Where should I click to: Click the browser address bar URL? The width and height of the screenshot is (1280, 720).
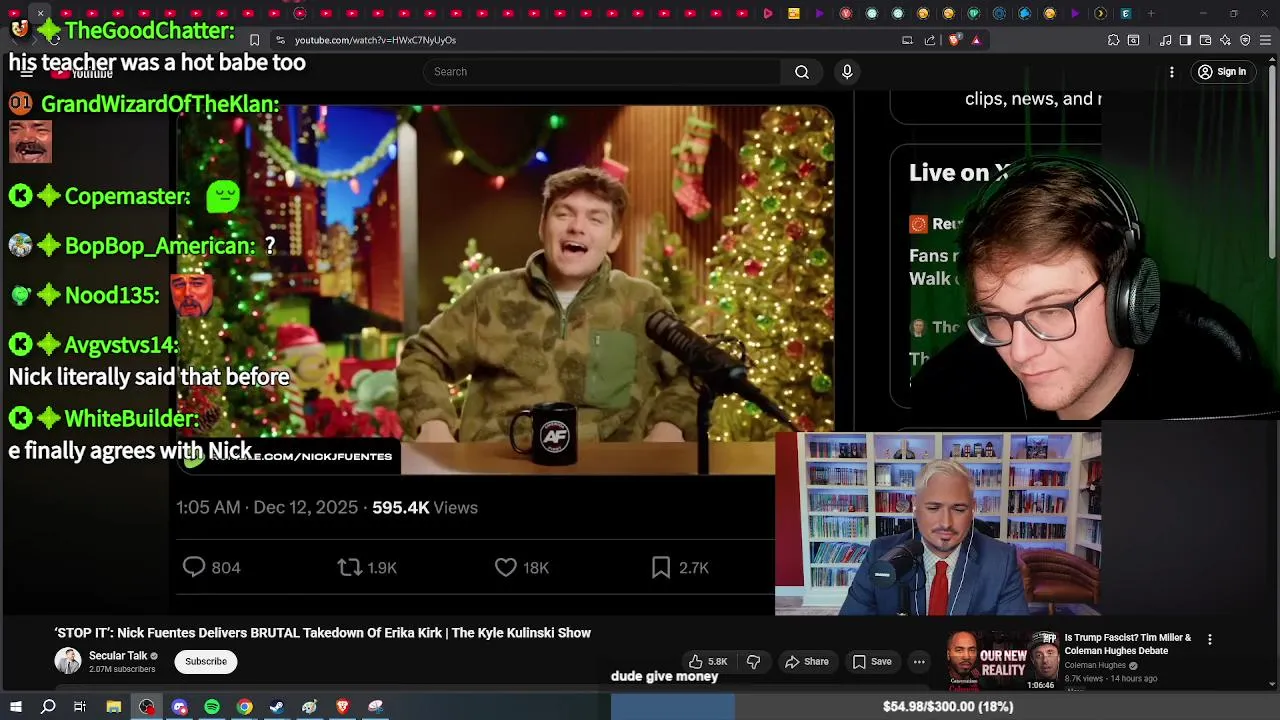[x=375, y=40]
